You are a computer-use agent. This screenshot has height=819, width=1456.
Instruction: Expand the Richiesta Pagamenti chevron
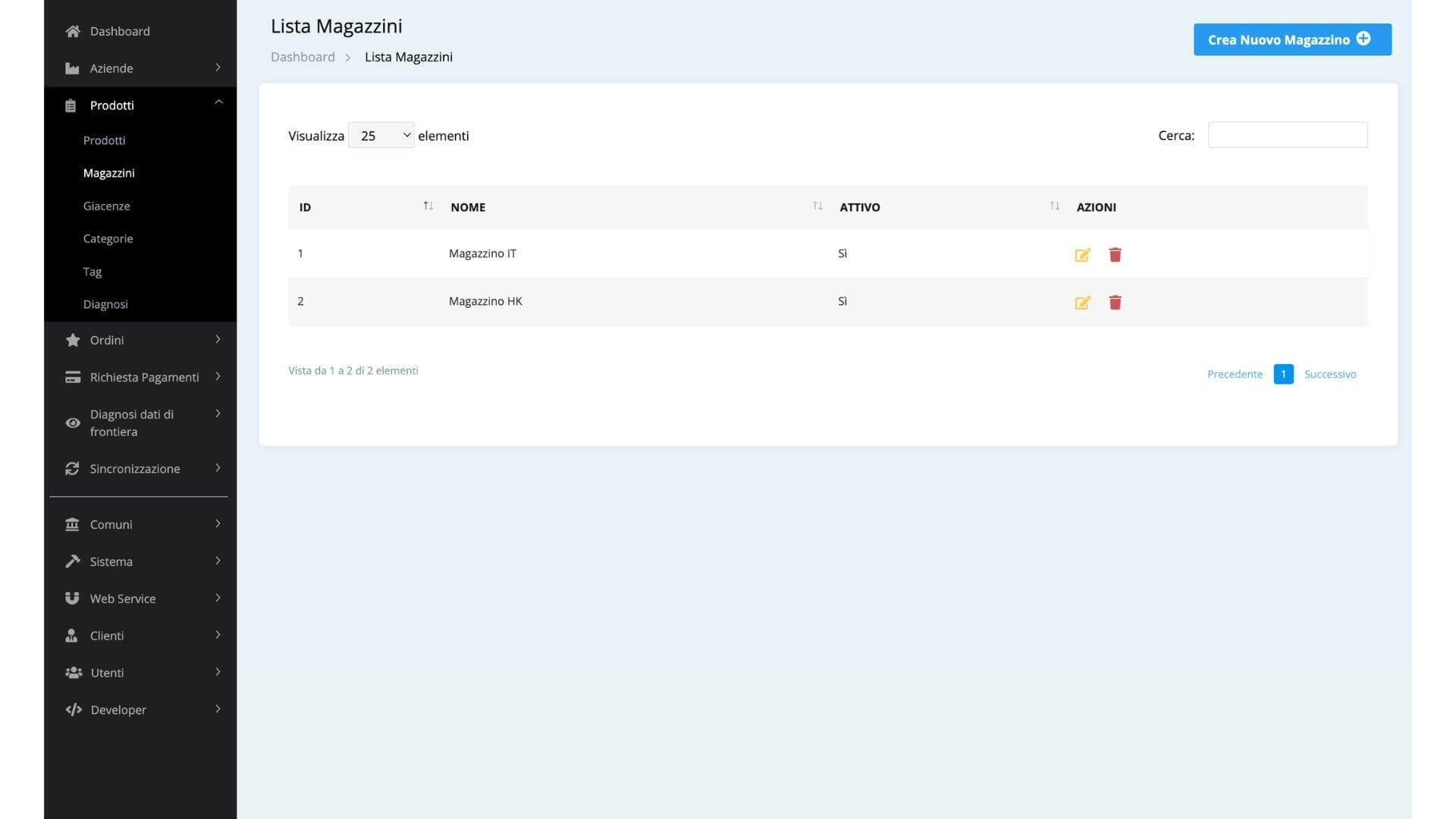coord(218,376)
